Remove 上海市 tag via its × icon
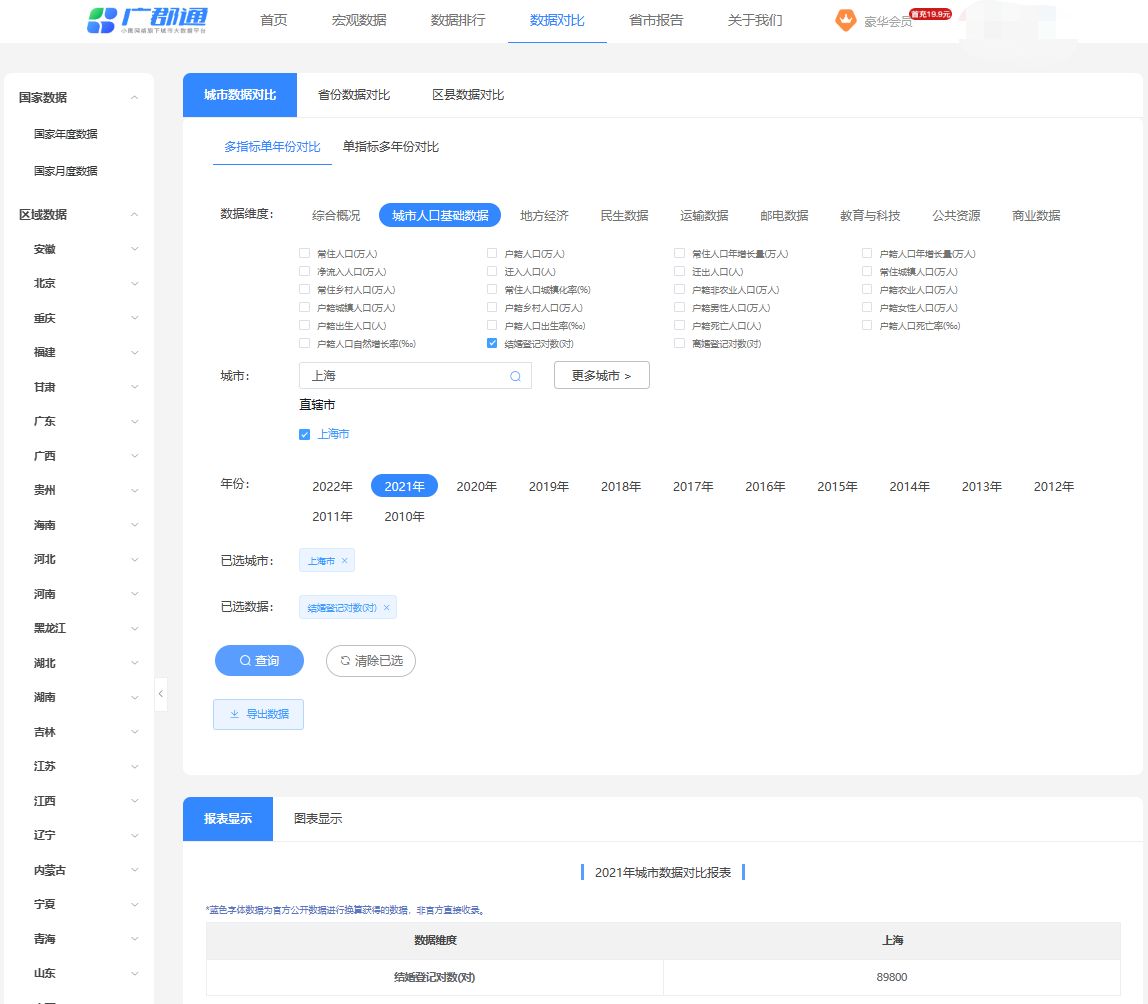The height and width of the screenshot is (1004, 1148). 342,561
